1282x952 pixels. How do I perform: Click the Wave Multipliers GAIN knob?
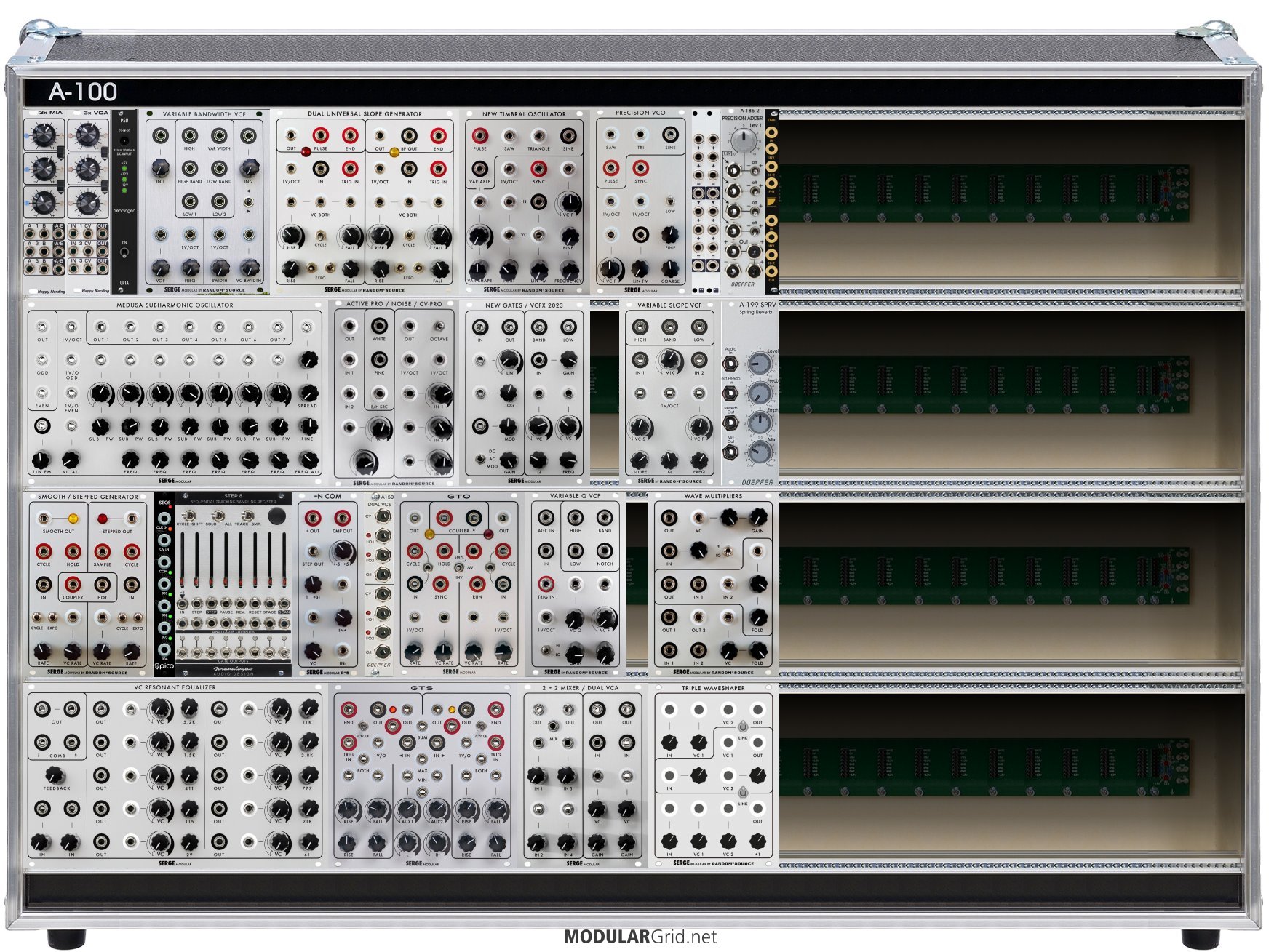[757, 517]
